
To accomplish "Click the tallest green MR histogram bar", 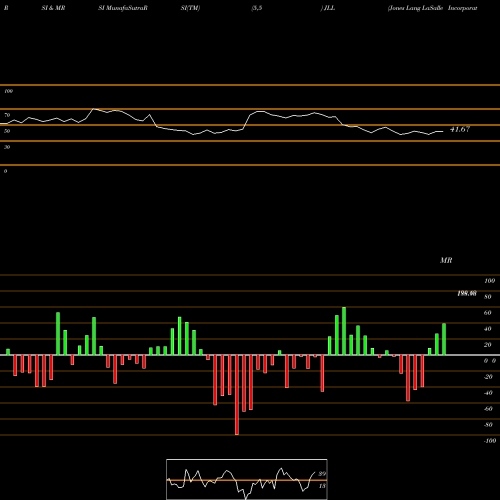I will 344,331.
